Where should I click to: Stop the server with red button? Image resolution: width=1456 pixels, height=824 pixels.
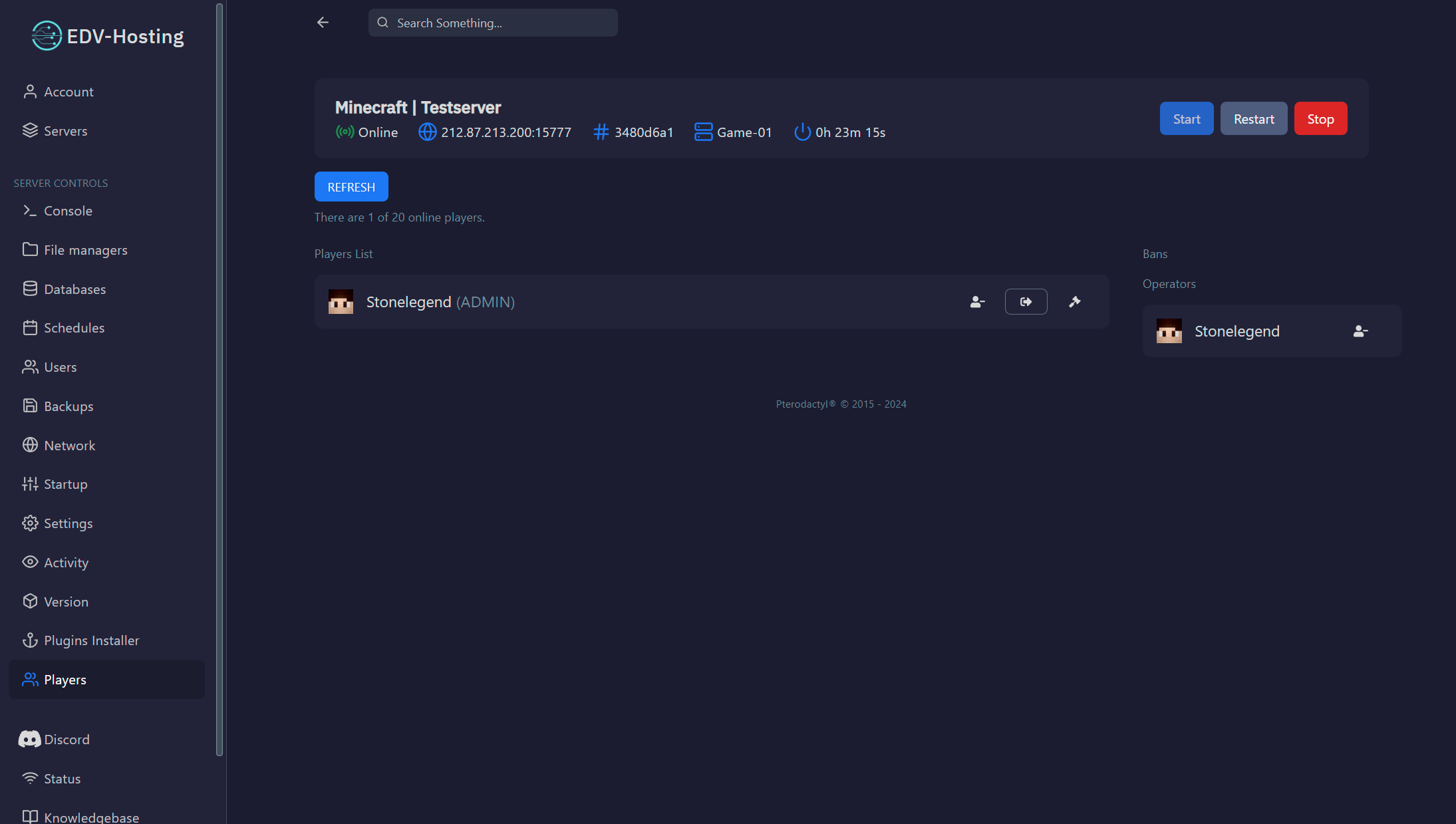1320,118
